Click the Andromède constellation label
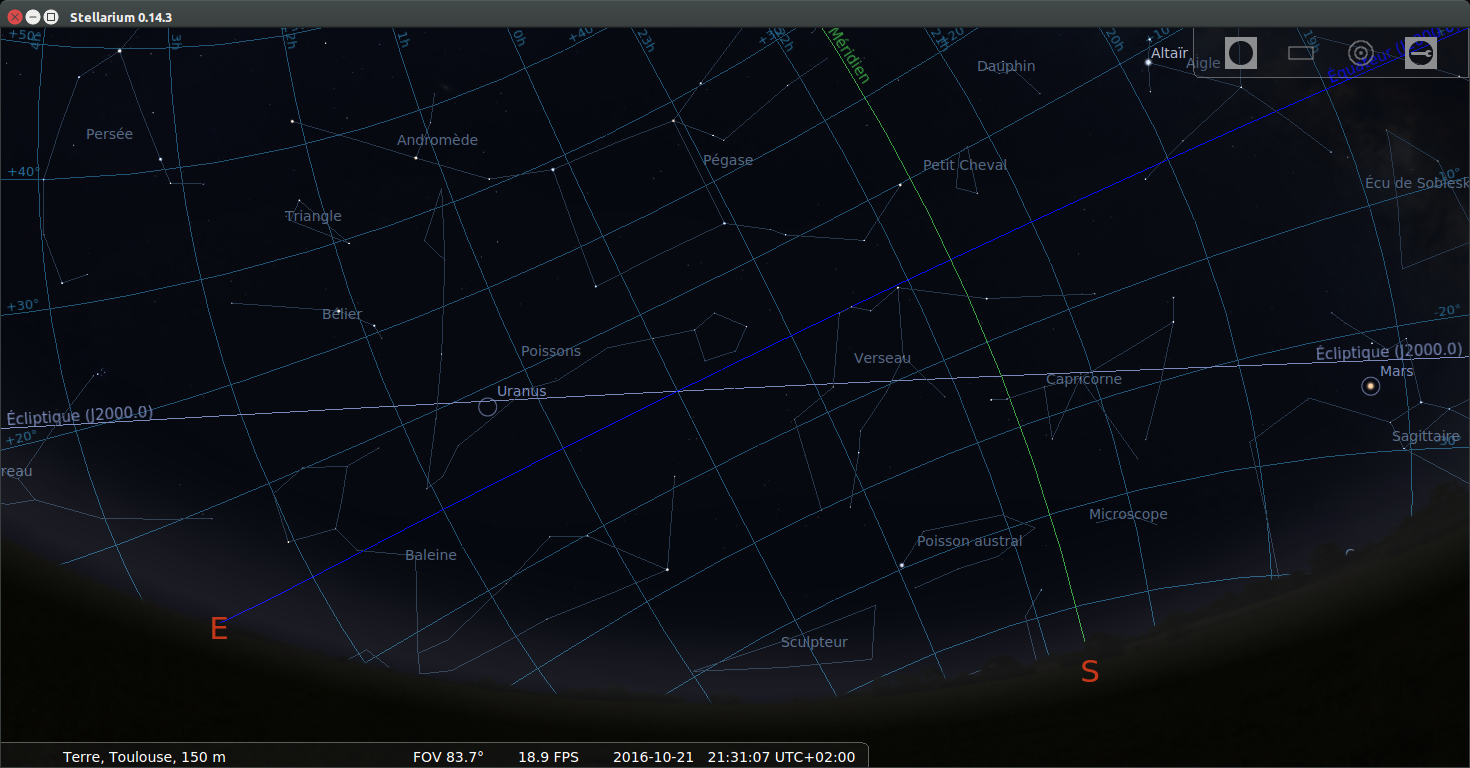Image resolution: width=1470 pixels, height=768 pixels. (x=437, y=140)
